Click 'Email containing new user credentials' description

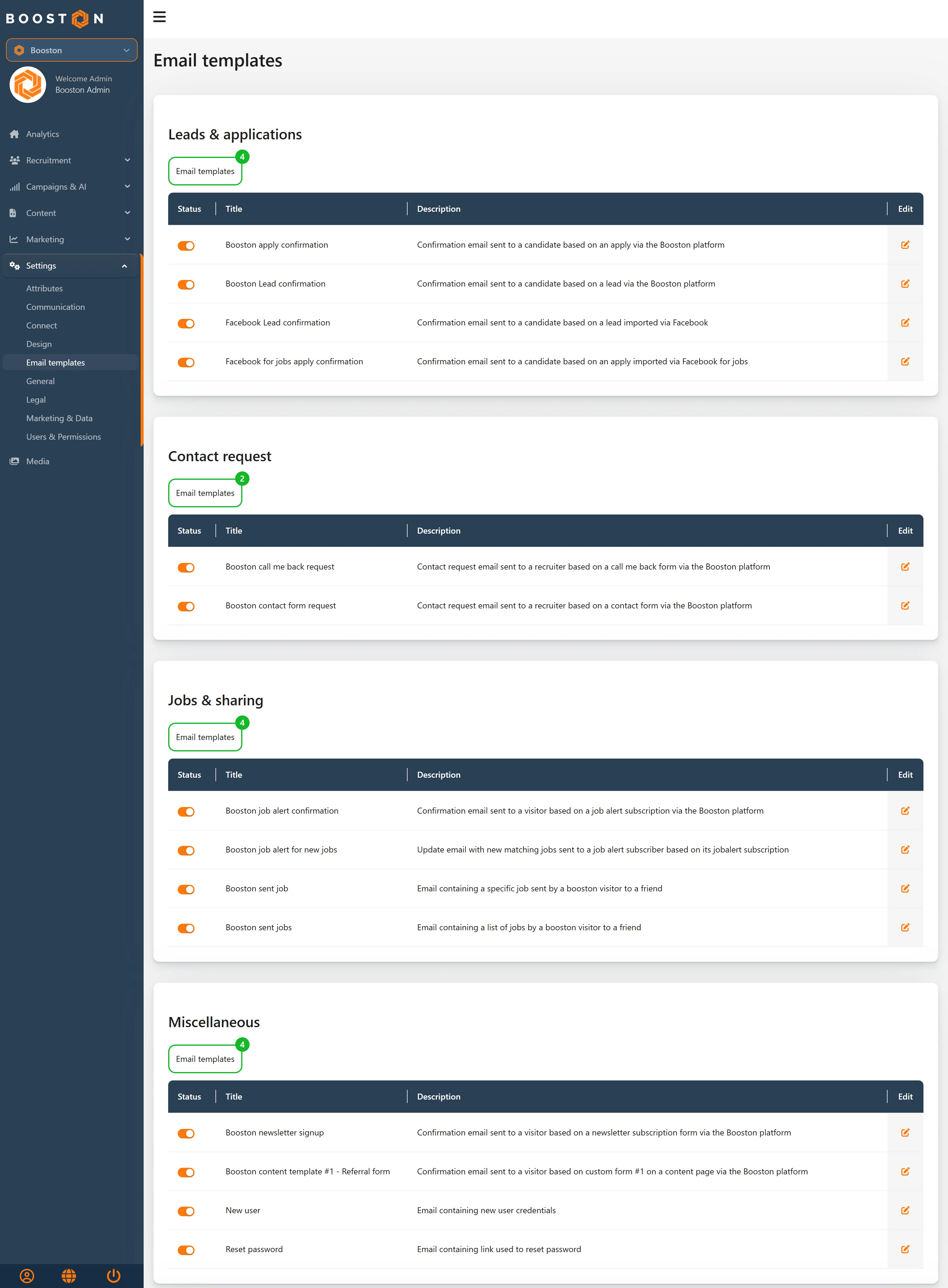pos(486,1211)
